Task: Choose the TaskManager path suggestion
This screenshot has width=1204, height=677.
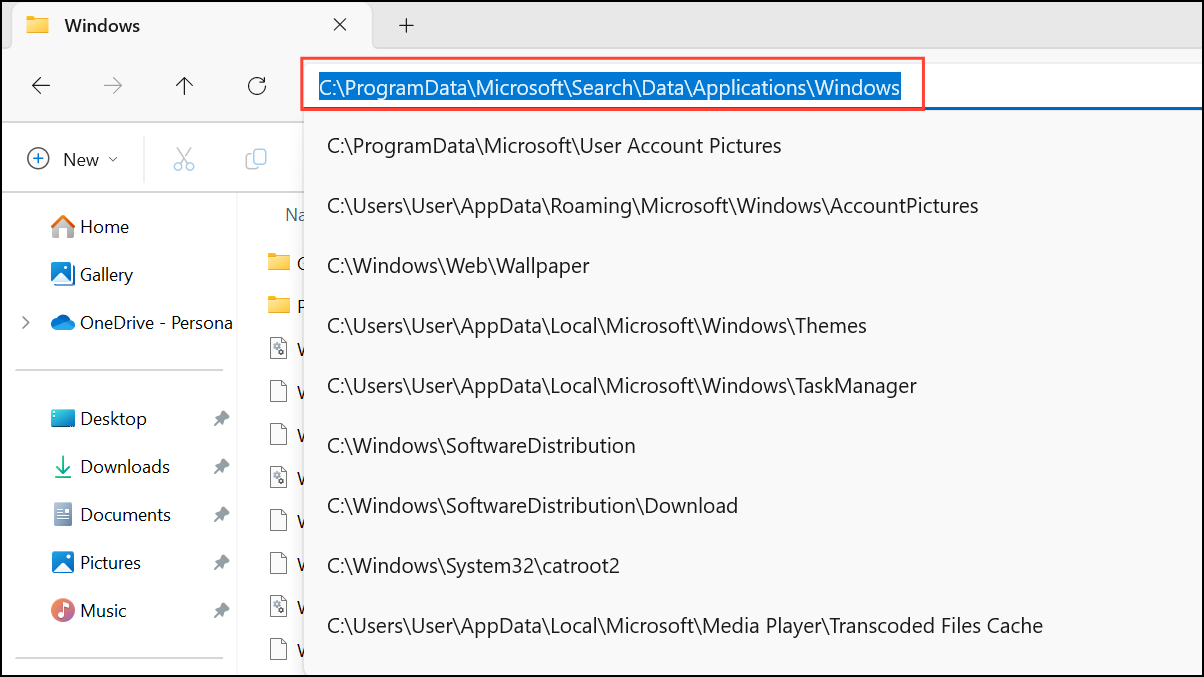Action: [621, 386]
